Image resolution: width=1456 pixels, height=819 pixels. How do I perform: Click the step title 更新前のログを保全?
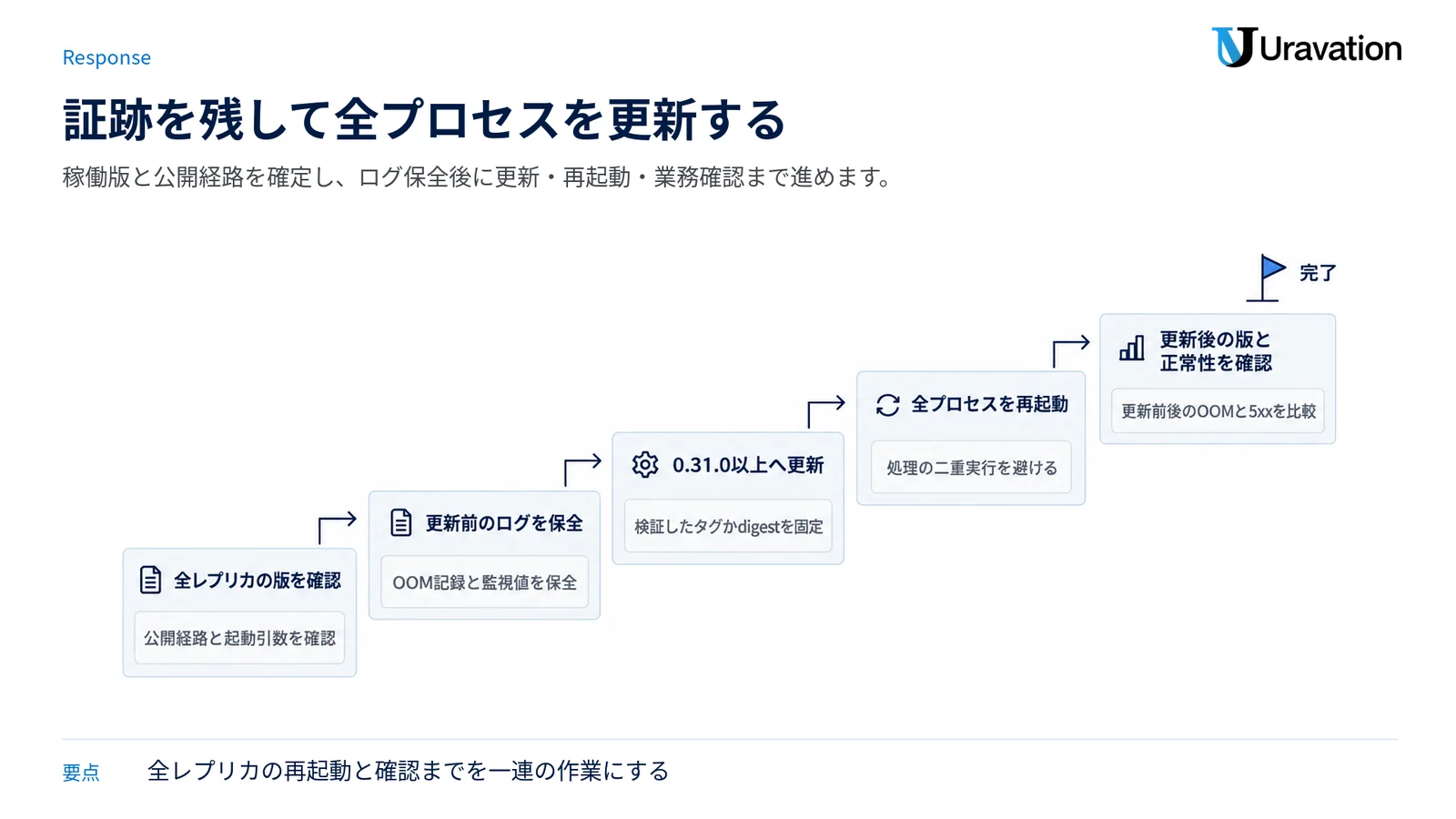(x=504, y=523)
